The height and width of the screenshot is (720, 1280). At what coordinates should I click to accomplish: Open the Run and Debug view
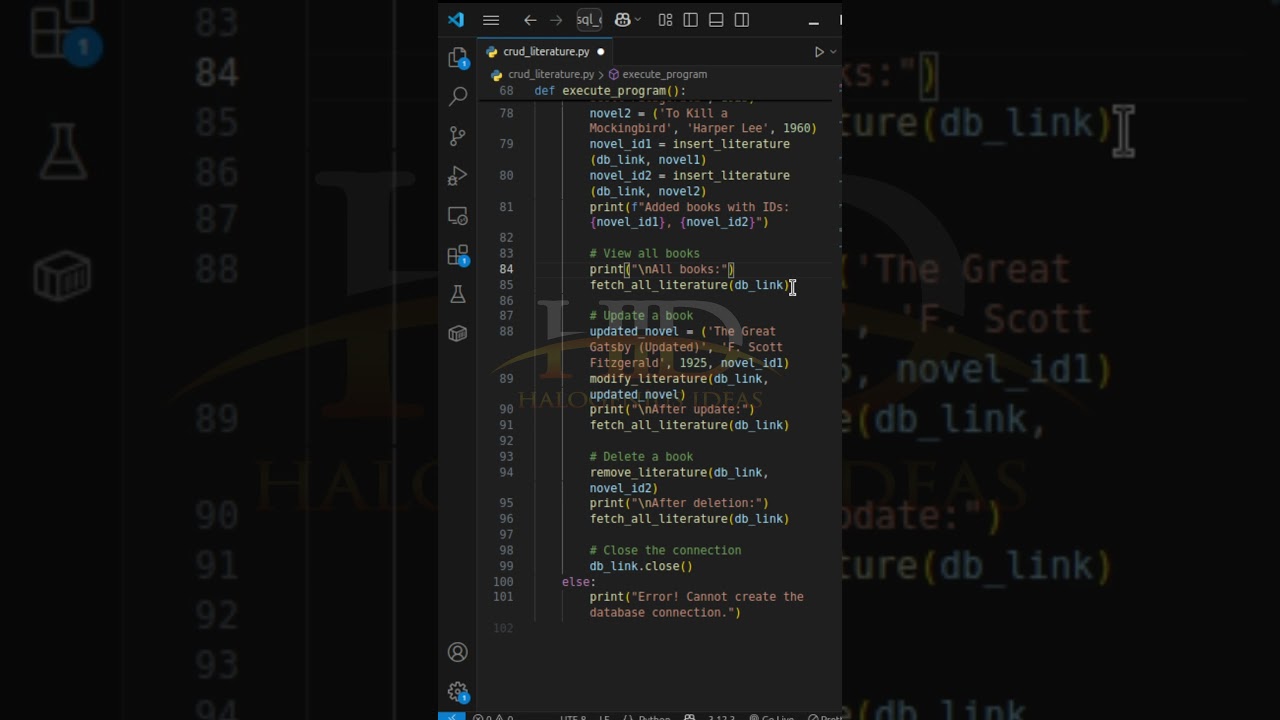(x=458, y=176)
